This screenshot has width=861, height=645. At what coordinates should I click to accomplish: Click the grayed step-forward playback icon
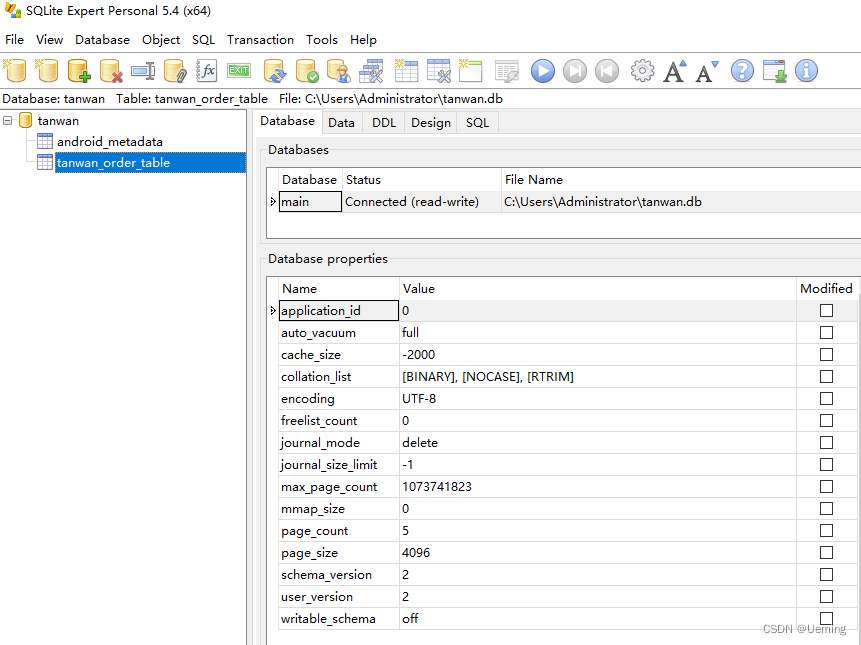click(575, 71)
